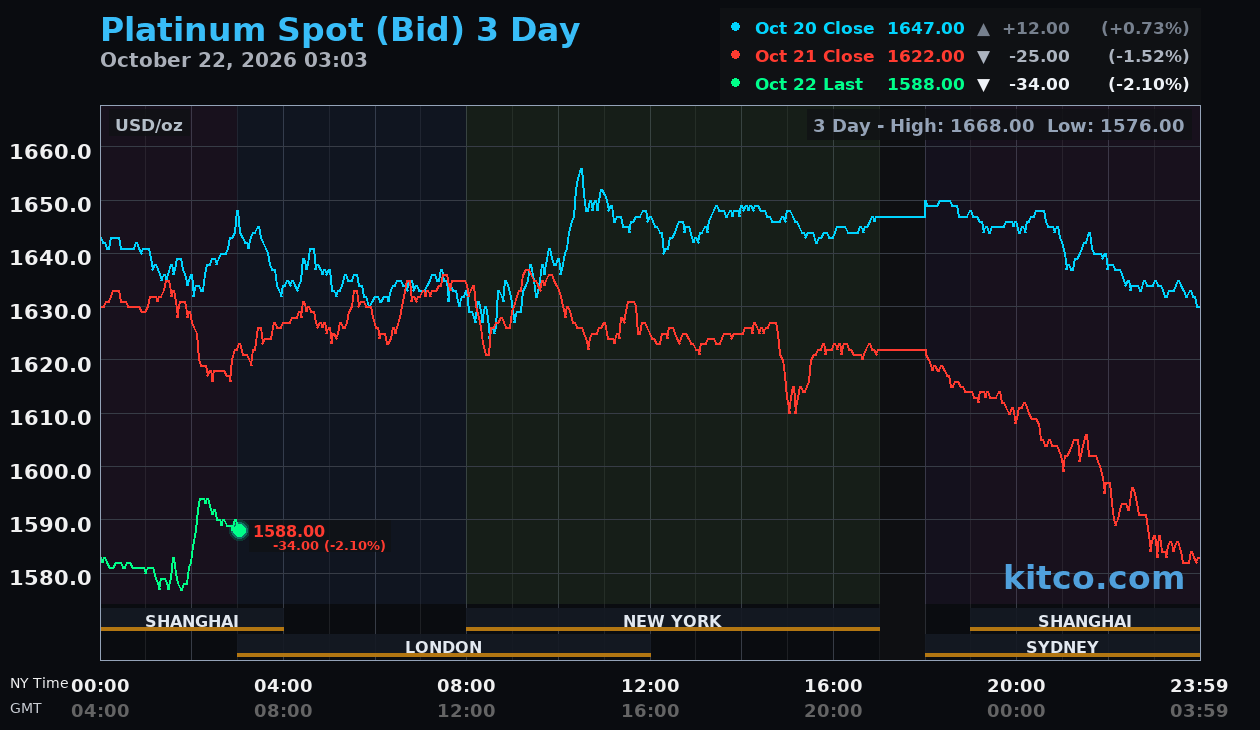The height and width of the screenshot is (730, 1260).
Task: Click the down arrow beside -34.00 in legend
Action: click(x=983, y=84)
